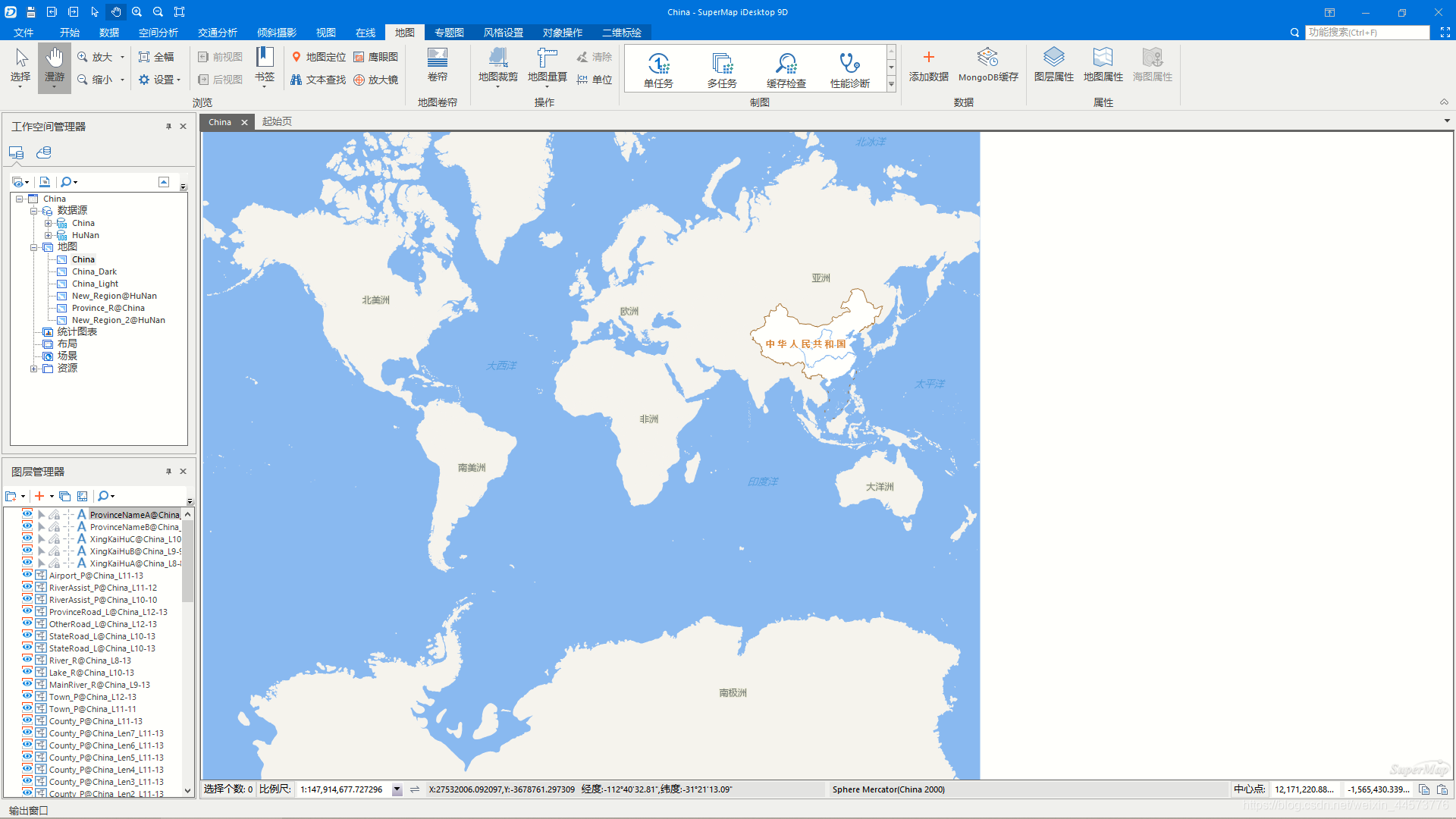
Task: Open 设置 dropdown in browse group
Action: pos(159,80)
